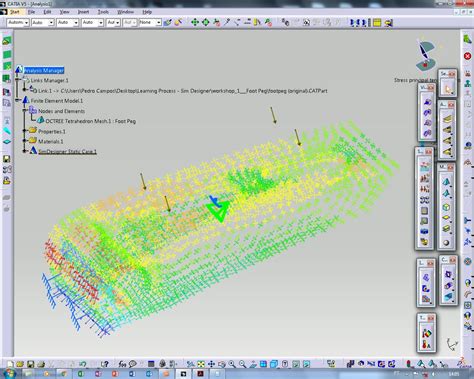Click the What's This help icon

(x=105, y=364)
